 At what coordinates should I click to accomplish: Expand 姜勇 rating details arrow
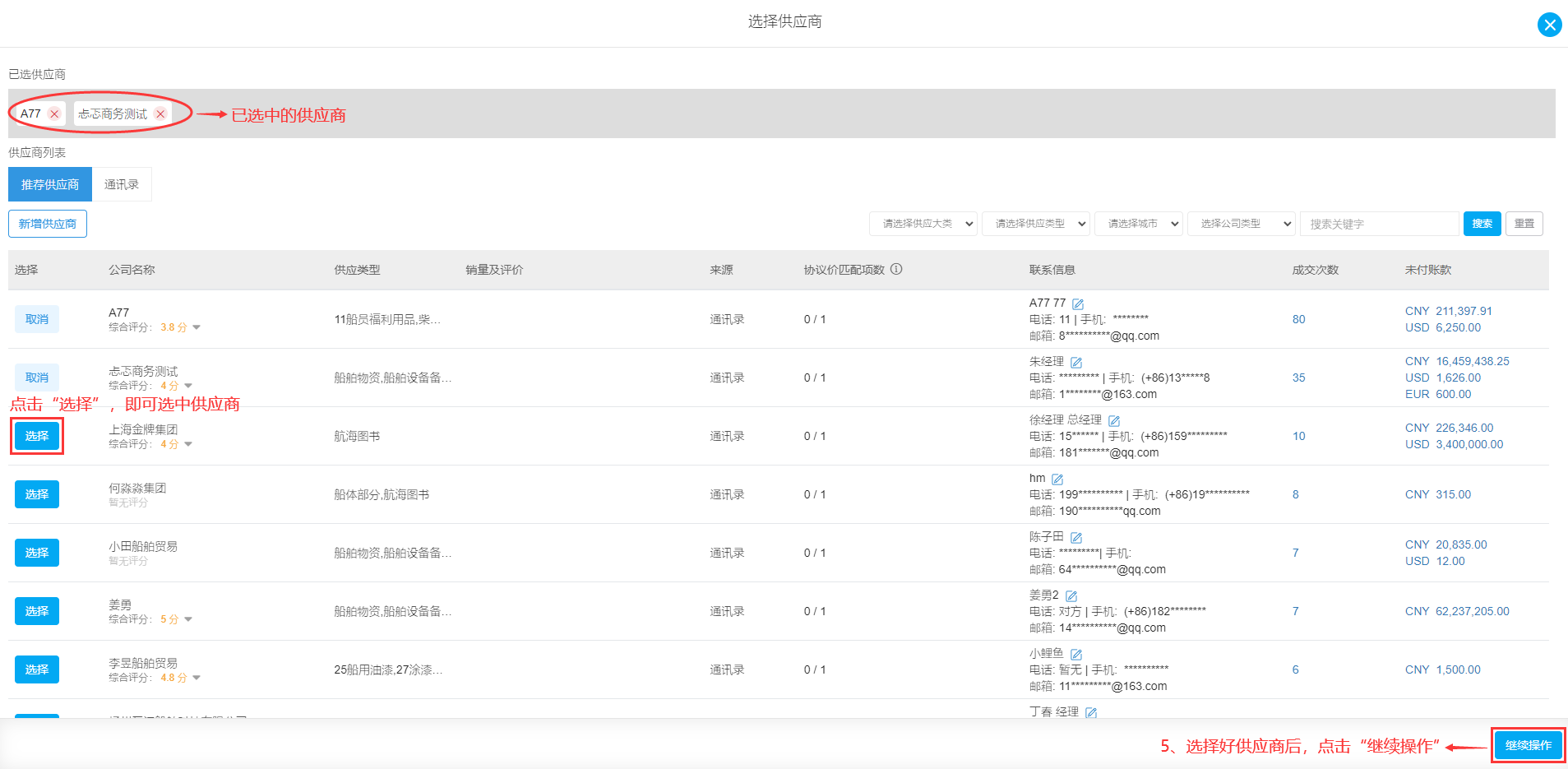point(188,619)
